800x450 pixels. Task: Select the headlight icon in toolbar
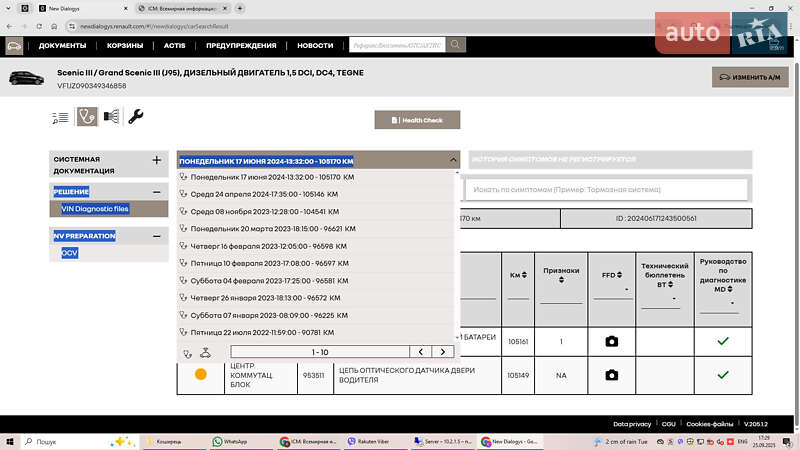(111, 117)
